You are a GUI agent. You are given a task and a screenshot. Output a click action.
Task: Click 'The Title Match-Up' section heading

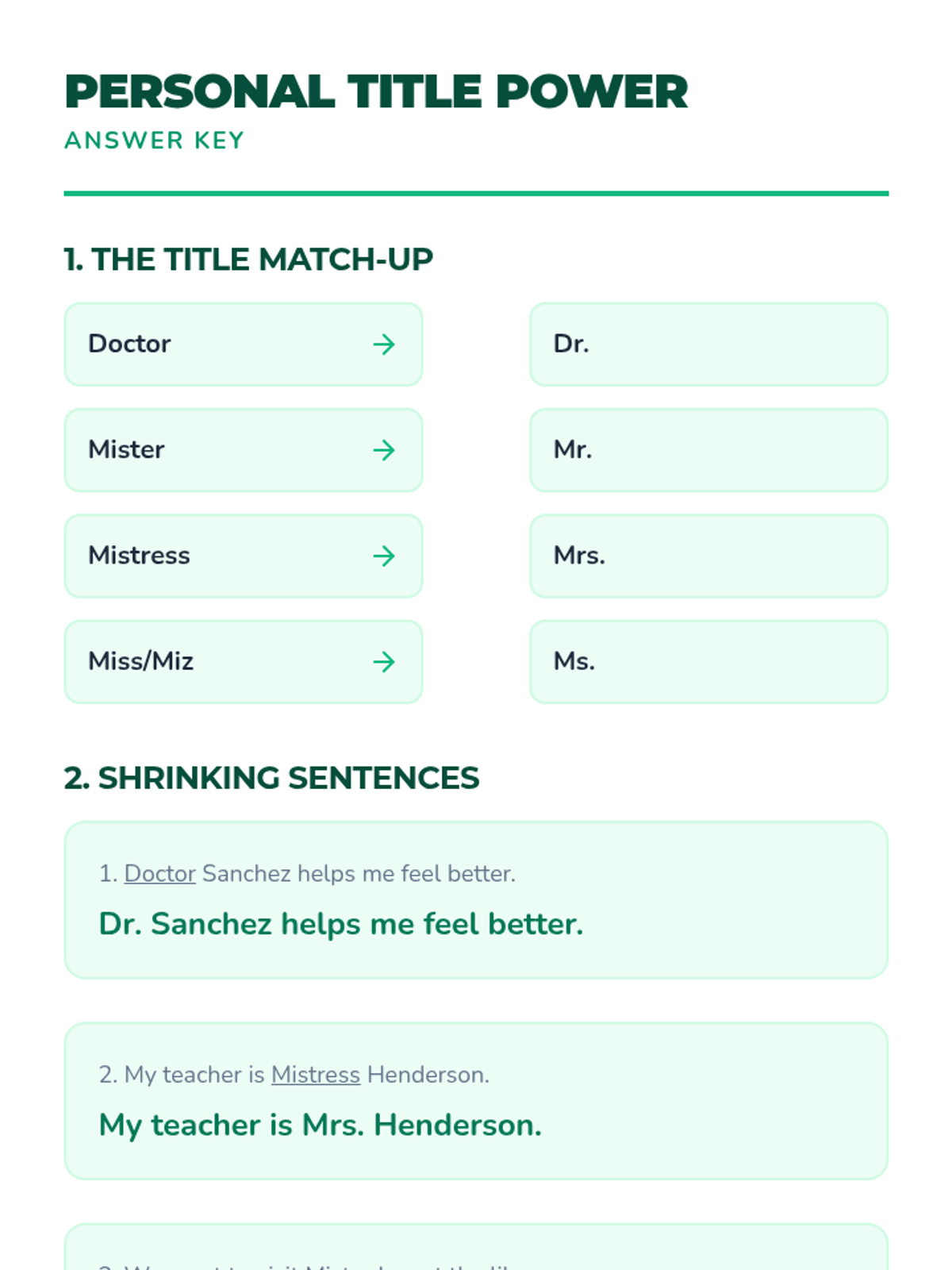[248, 260]
